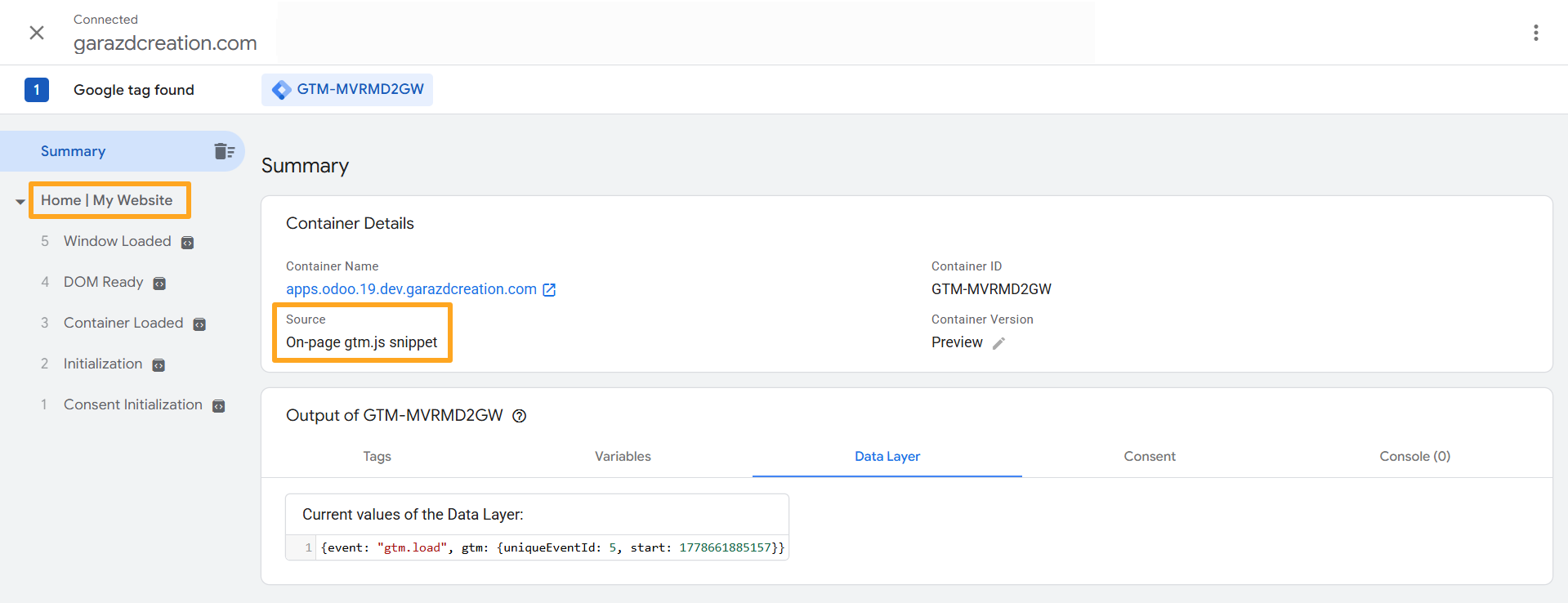The width and height of the screenshot is (1568, 603).
Task: Click the blue number 1 tag badge
Action: [x=37, y=90]
